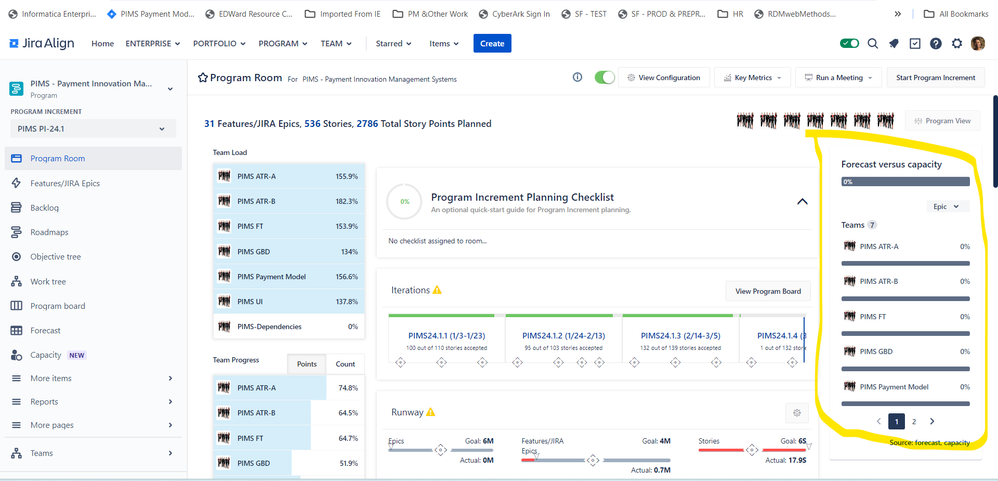This screenshot has width=998, height=481.
Task: Open the ENTERPRISE dropdown menu
Action: pos(153,43)
